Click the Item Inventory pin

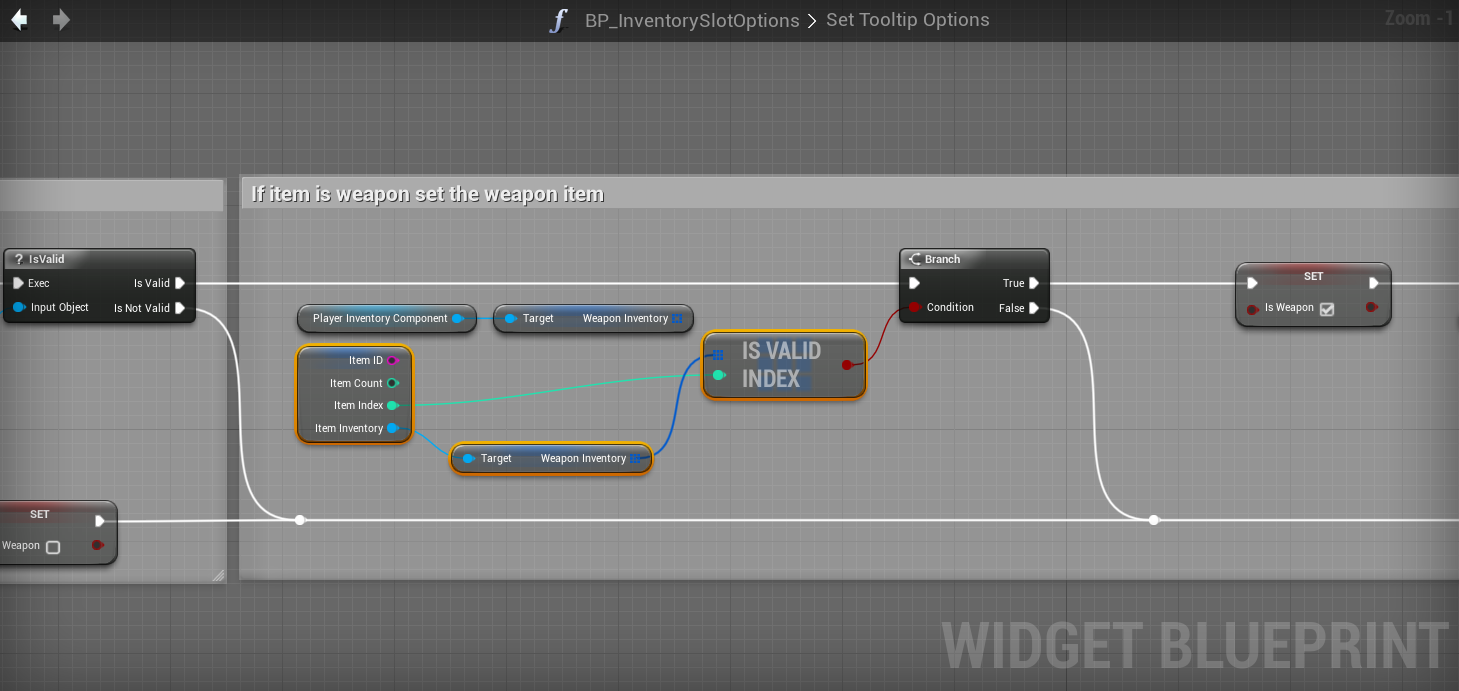393,428
